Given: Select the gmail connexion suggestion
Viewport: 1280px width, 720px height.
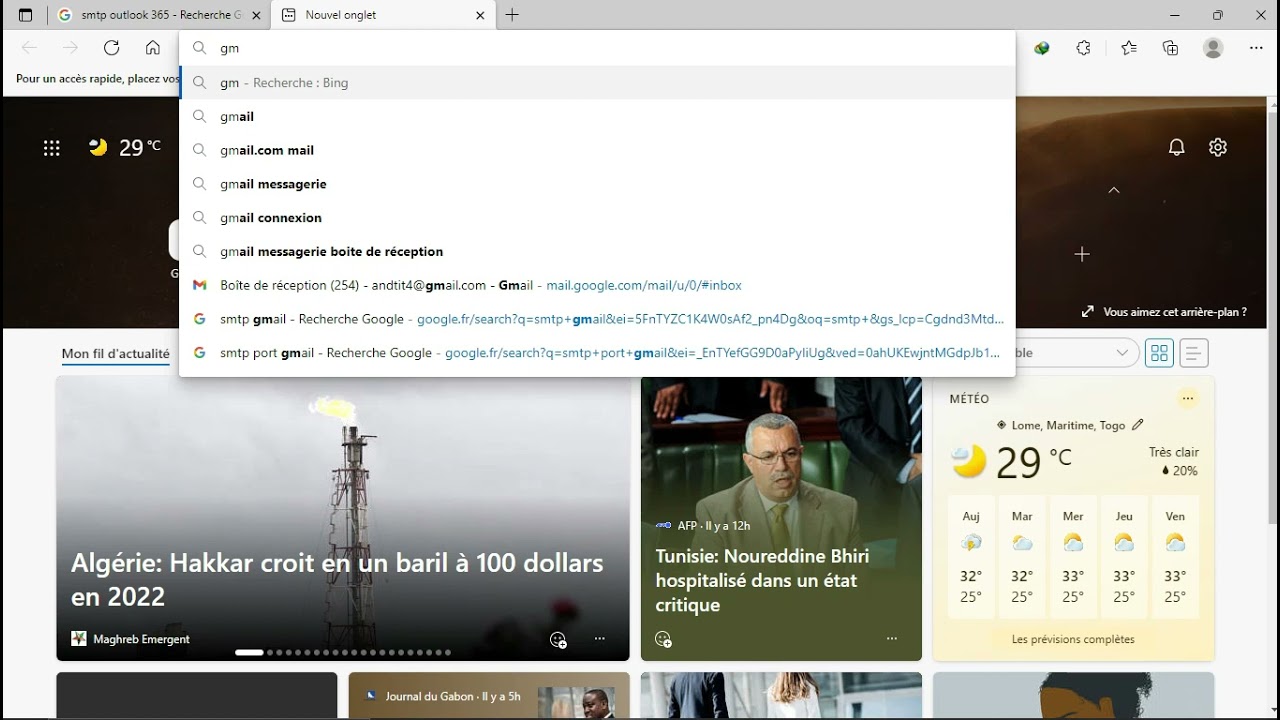Looking at the screenshot, I should 597,218.
